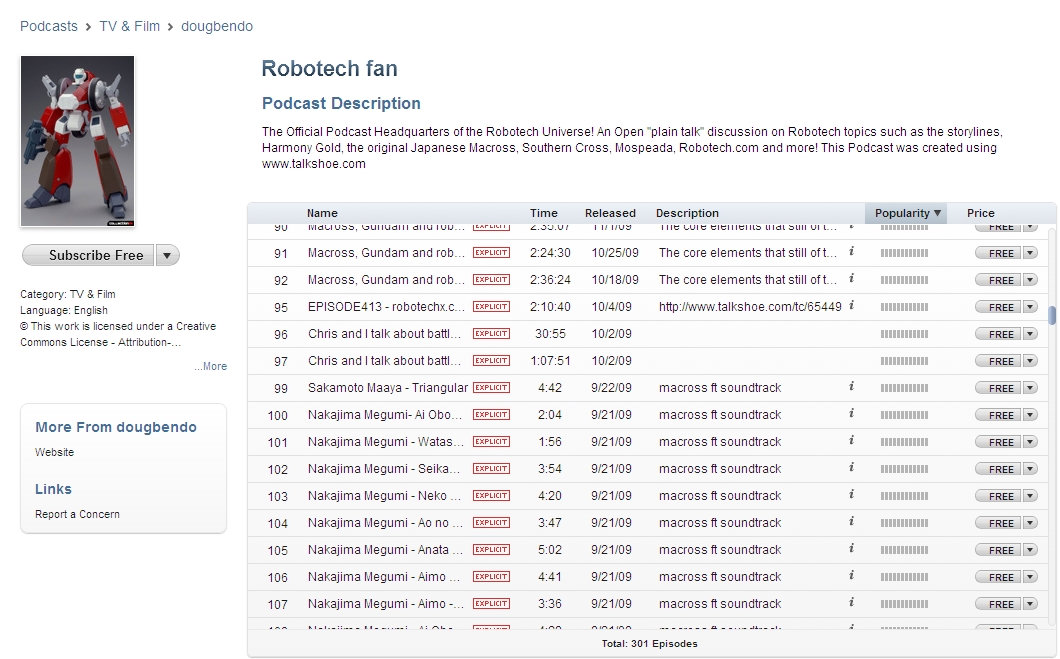
Task: Sort episodes by Name column
Action: click(x=322, y=213)
